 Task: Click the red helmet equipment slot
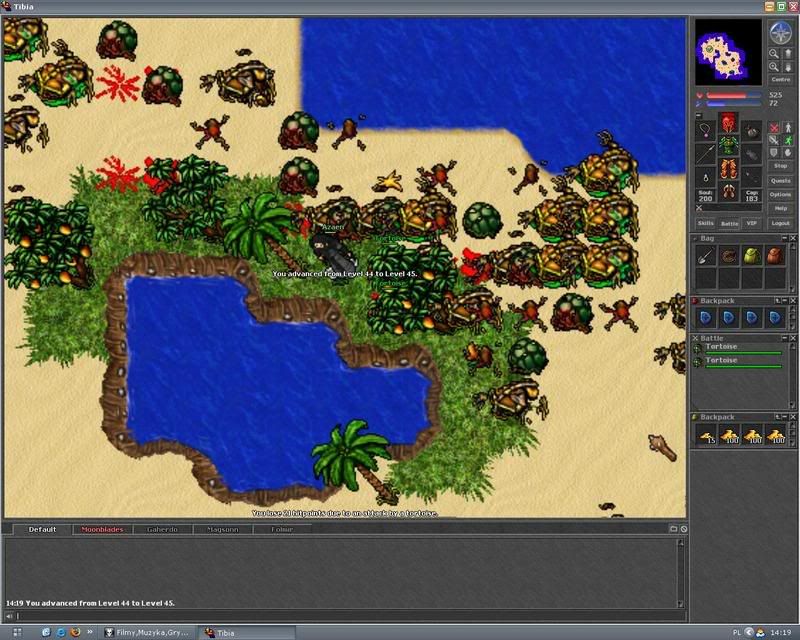coord(729,122)
